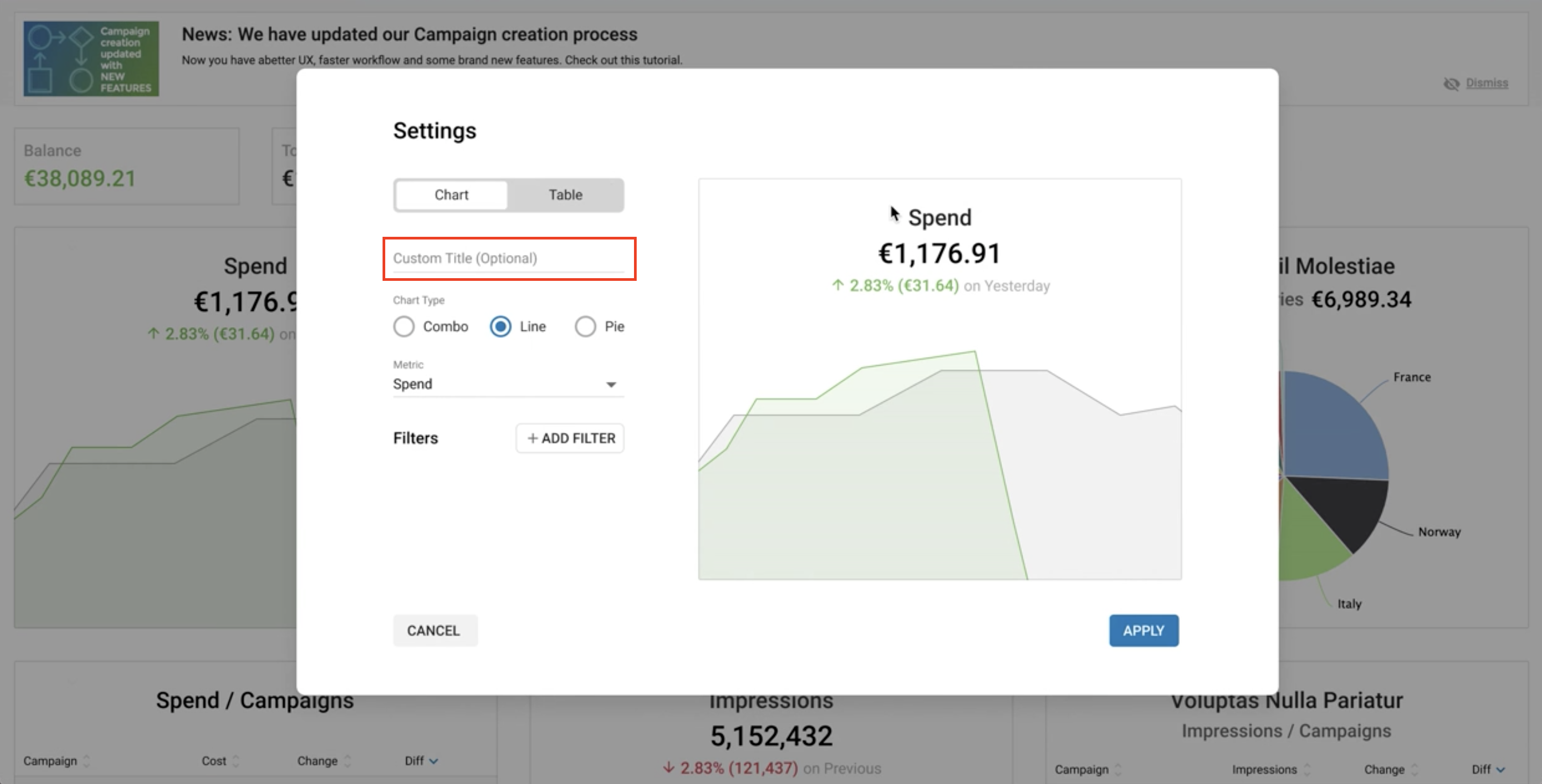Expand Diff chevron in Impressions table
Viewport: 1542px width, 784px height.
point(1500,770)
